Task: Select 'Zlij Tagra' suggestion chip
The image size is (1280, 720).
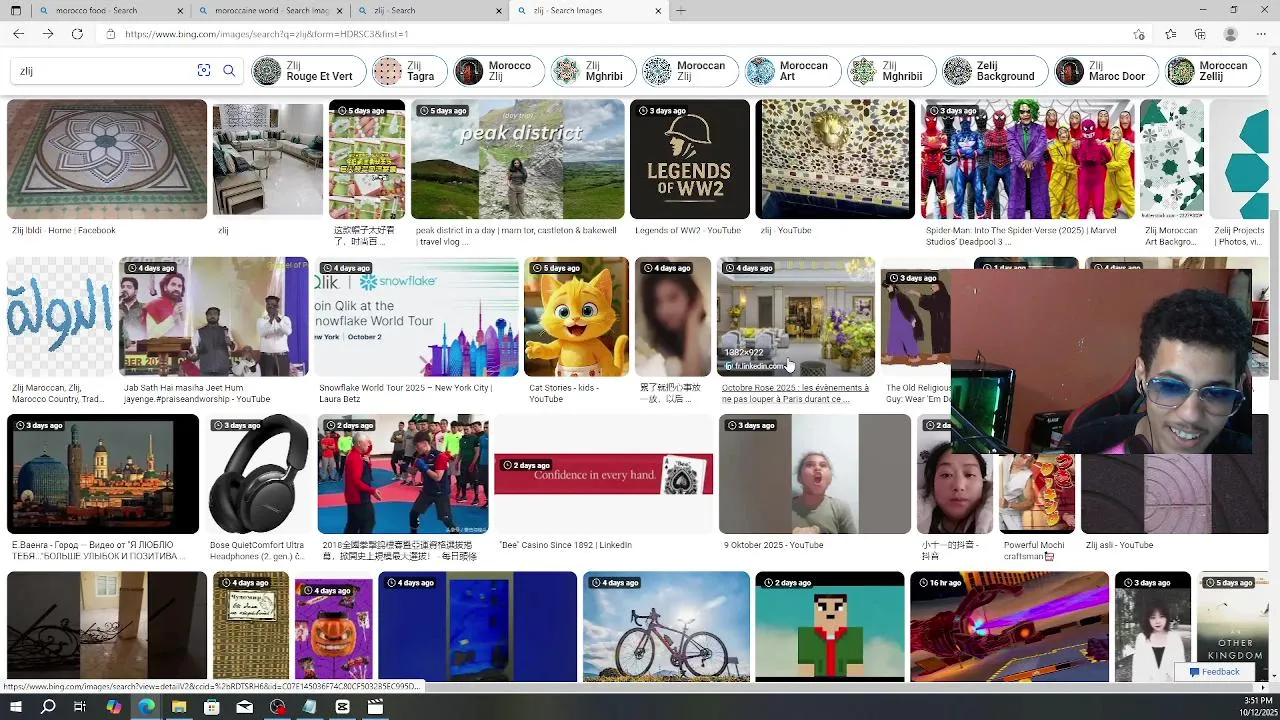Action: click(x=408, y=71)
